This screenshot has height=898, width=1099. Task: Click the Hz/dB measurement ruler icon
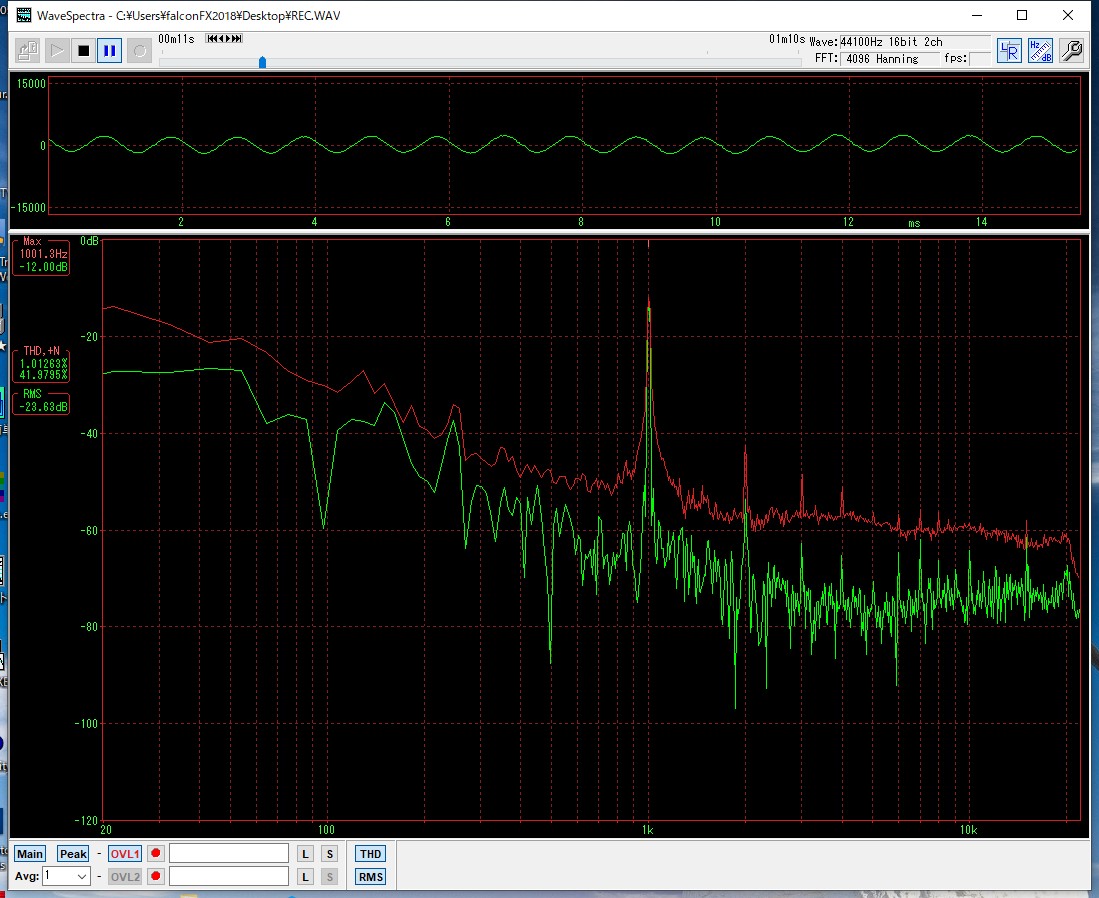(x=1040, y=50)
